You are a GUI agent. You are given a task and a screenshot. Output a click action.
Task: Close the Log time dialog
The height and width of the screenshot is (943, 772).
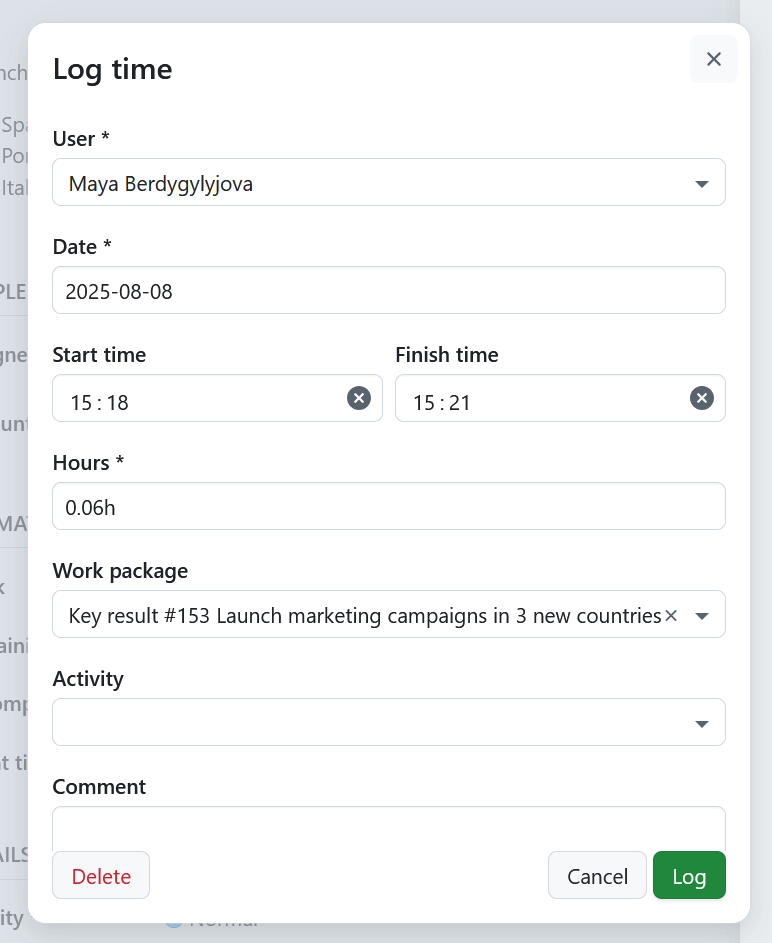pos(713,59)
